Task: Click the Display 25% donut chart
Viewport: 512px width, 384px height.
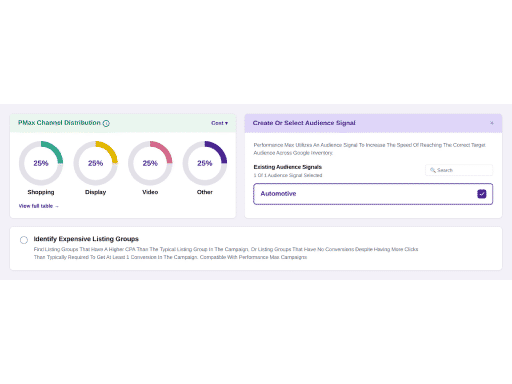Action: [95, 163]
